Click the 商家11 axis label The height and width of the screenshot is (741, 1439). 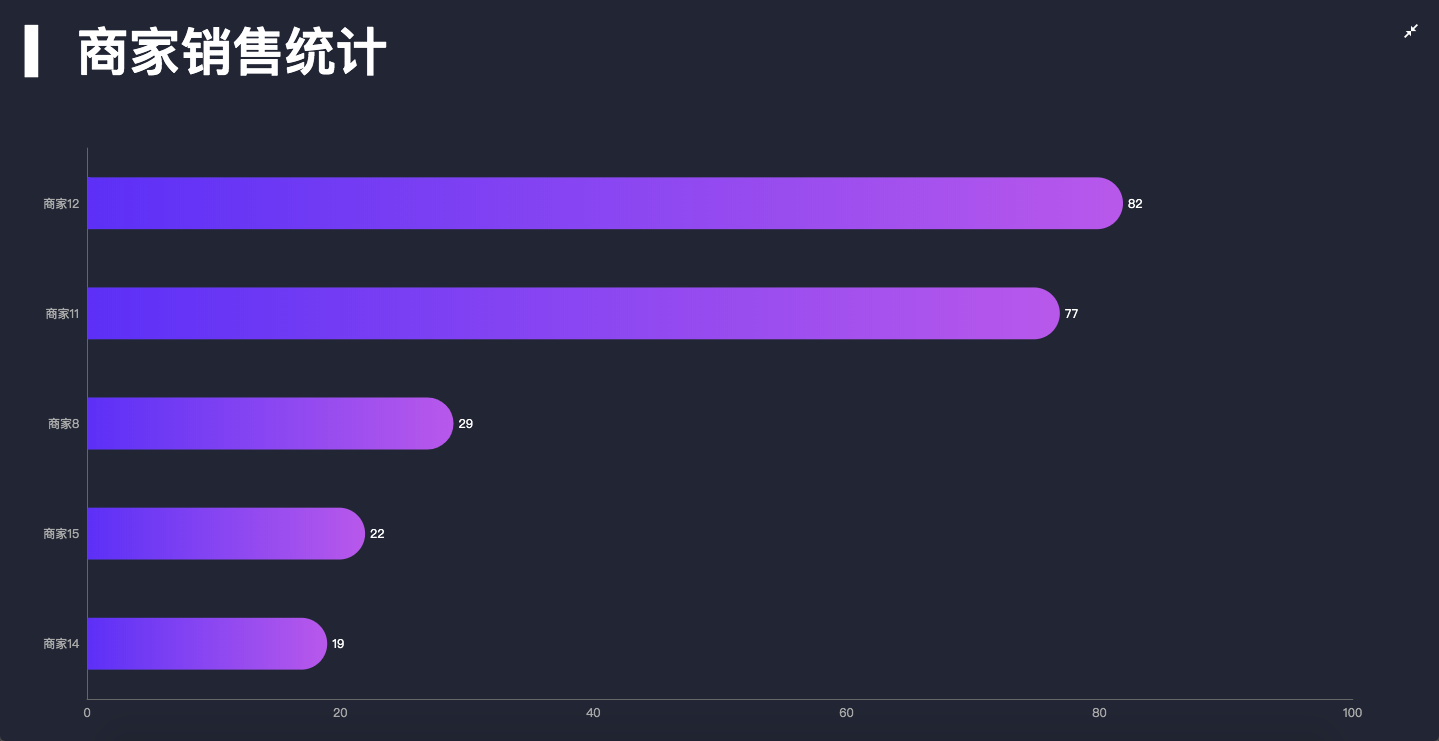(62, 314)
